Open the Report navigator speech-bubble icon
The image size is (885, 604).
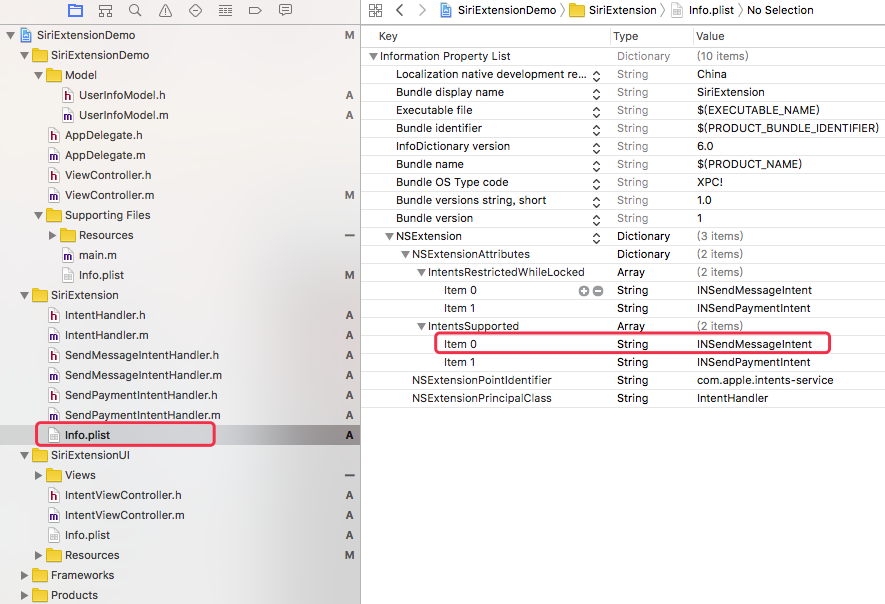[x=285, y=10]
